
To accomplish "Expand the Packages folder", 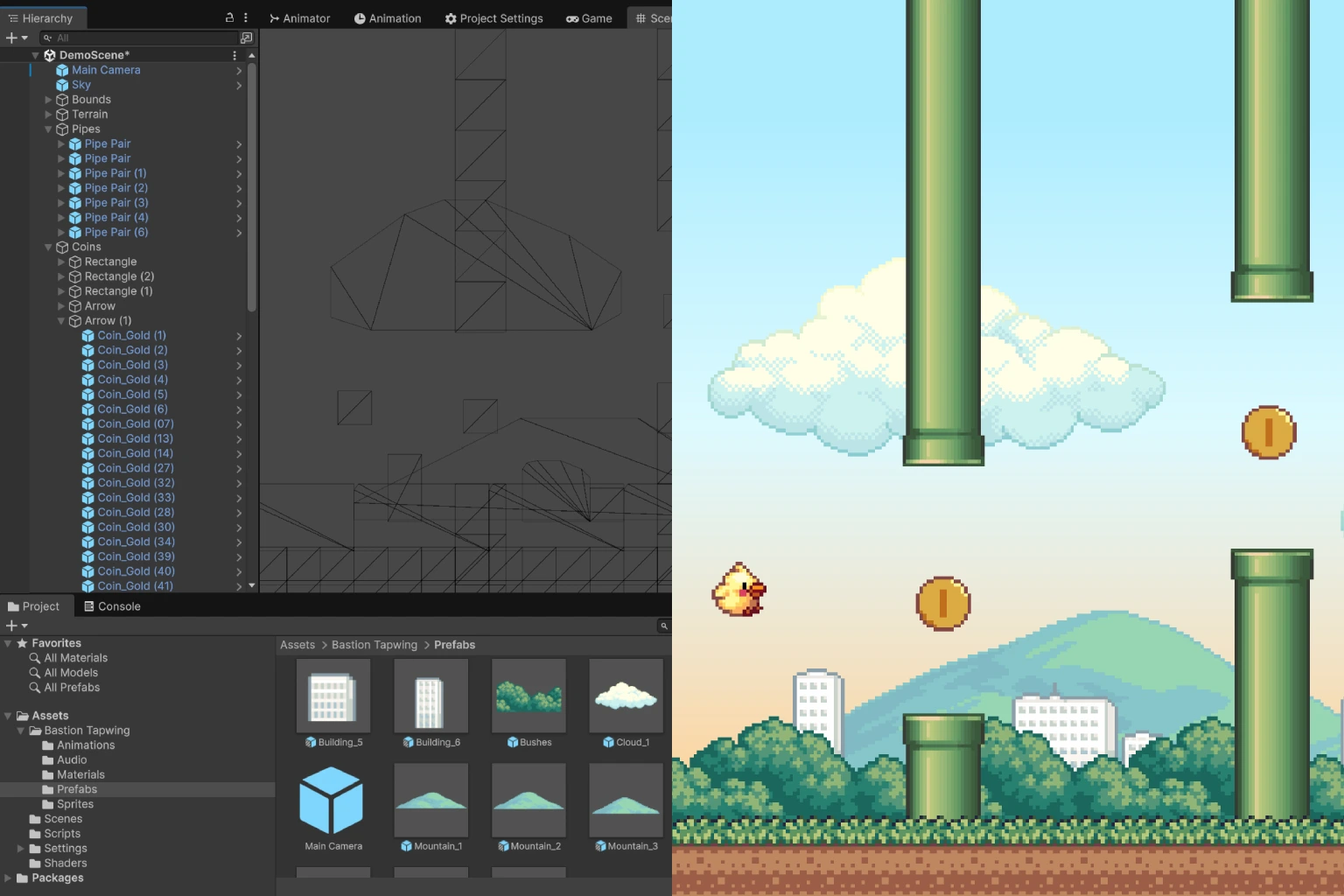I will coord(8,878).
